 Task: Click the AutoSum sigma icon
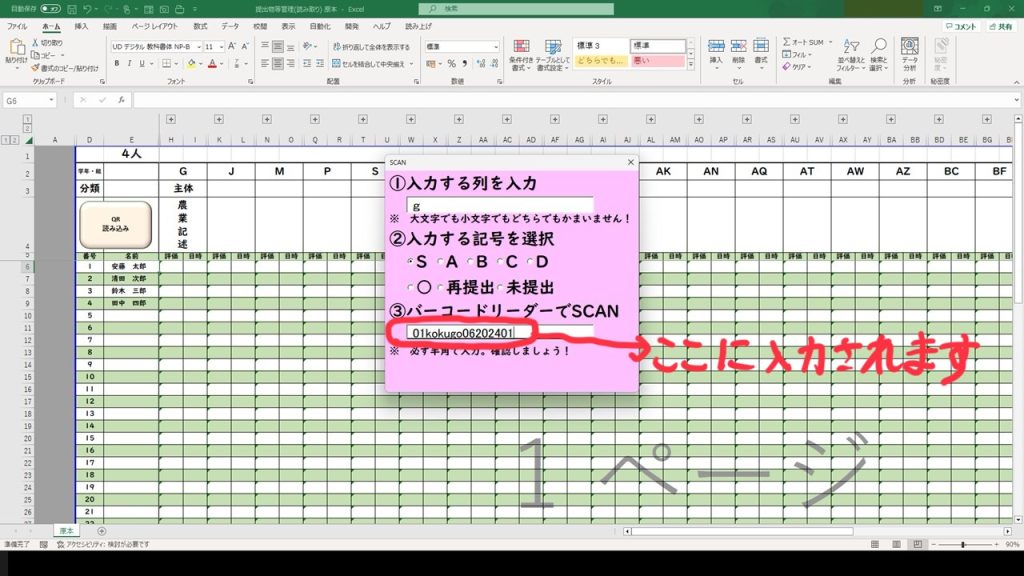pos(788,43)
